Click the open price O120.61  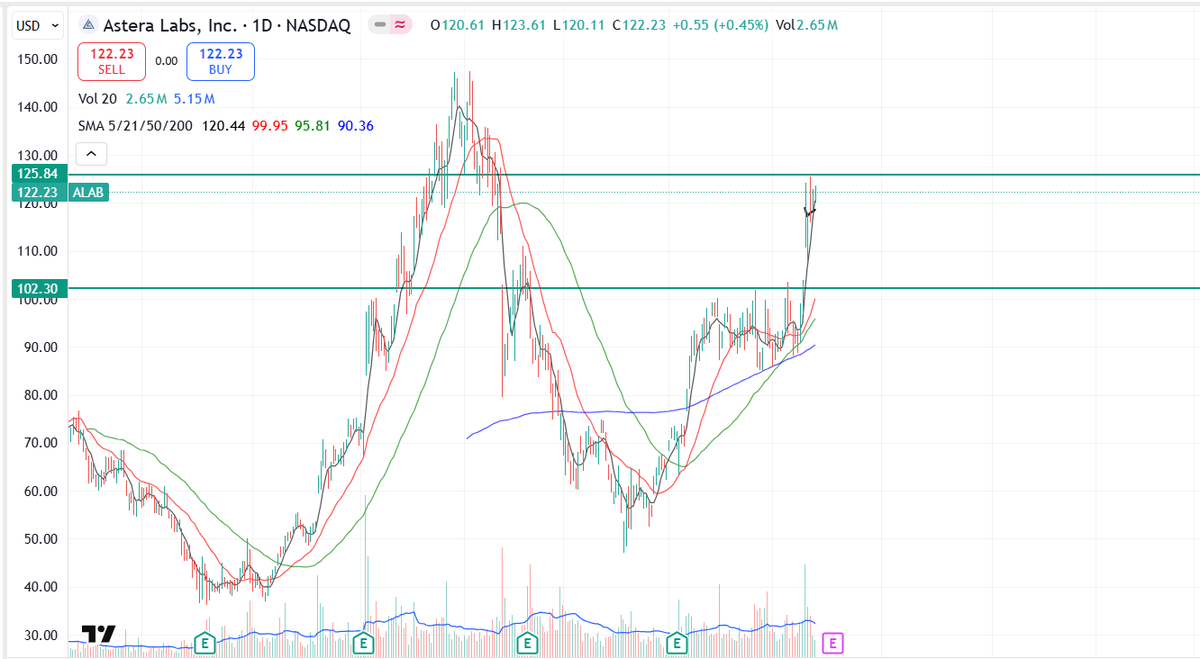457,25
